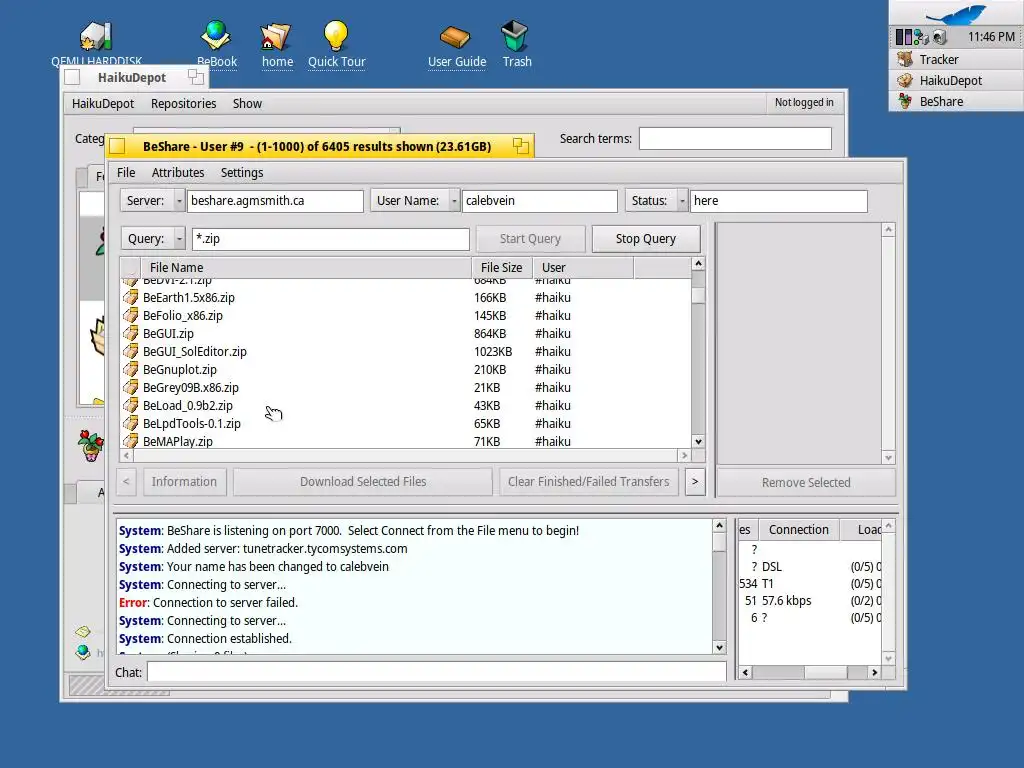
Task: Open the Show menu in HaikuDepot
Action: tap(247, 103)
